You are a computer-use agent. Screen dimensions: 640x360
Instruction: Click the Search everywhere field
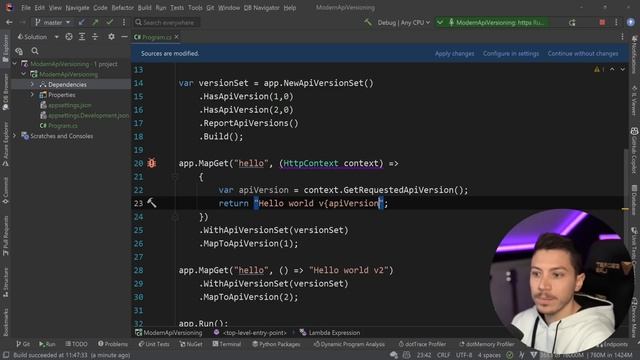(x=167, y=22)
